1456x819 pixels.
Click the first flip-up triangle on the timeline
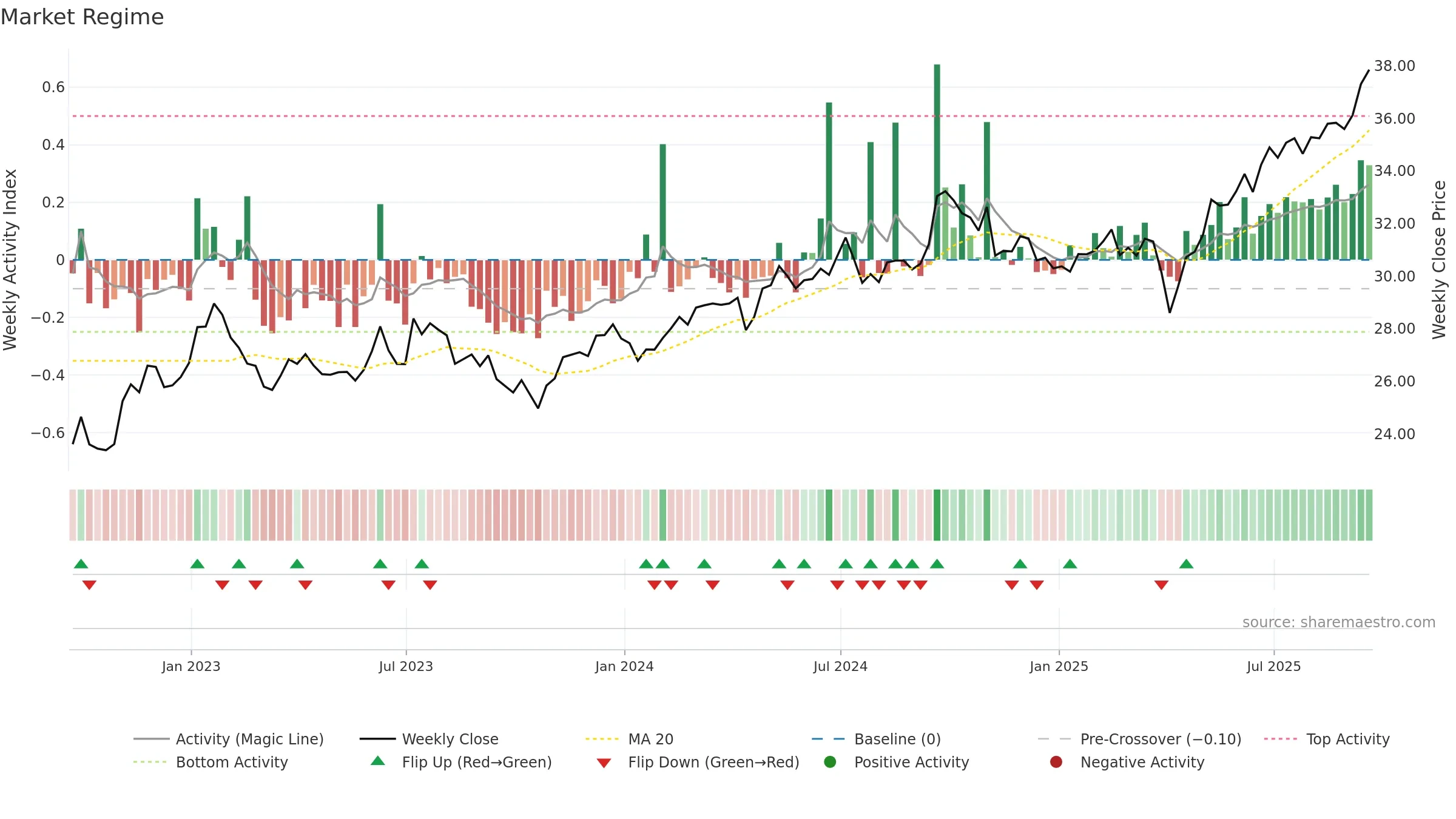coord(81,564)
